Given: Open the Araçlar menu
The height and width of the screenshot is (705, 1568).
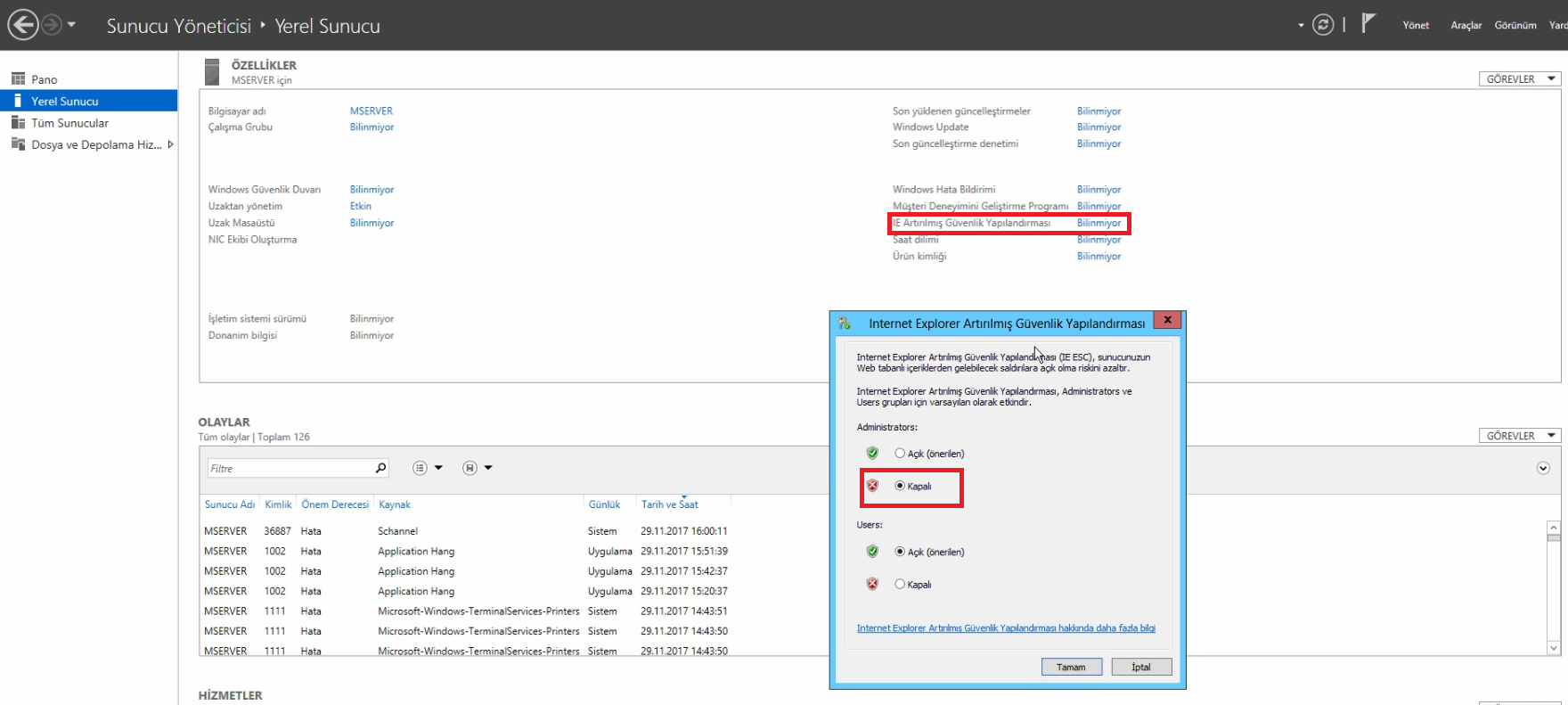Looking at the screenshot, I should click(1466, 25).
